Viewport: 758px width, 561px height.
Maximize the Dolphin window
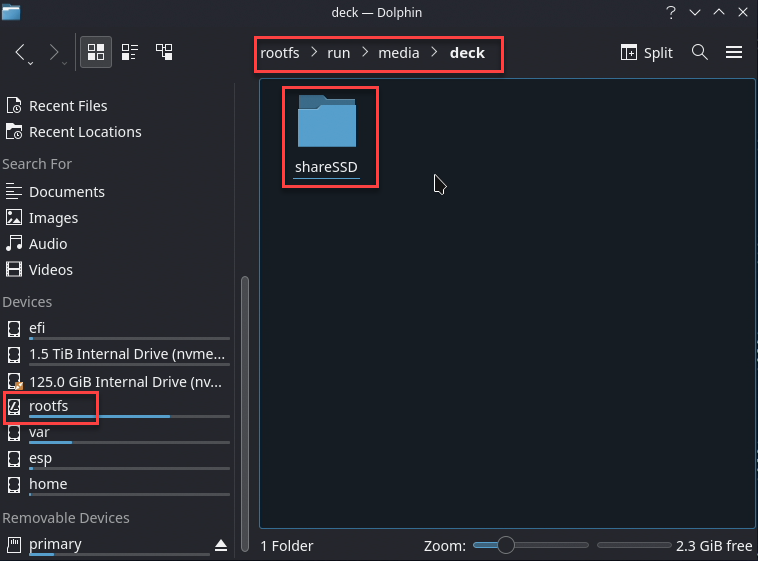[719, 12]
